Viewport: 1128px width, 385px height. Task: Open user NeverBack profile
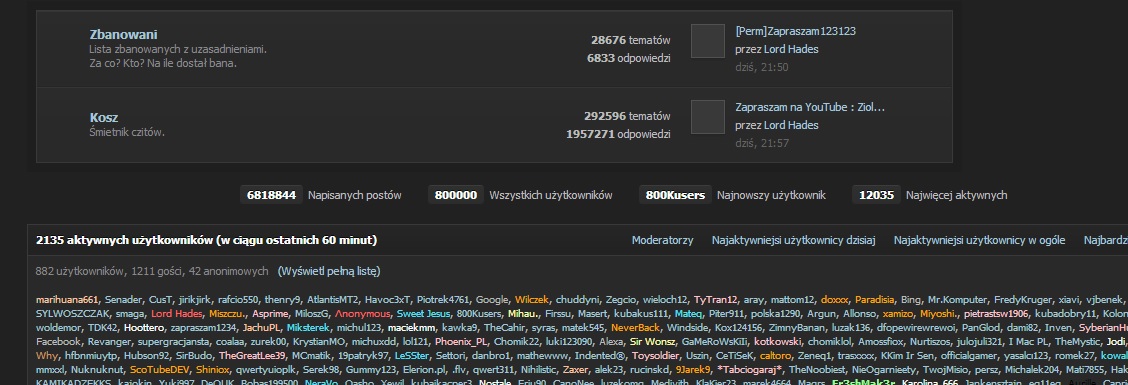click(635, 328)
